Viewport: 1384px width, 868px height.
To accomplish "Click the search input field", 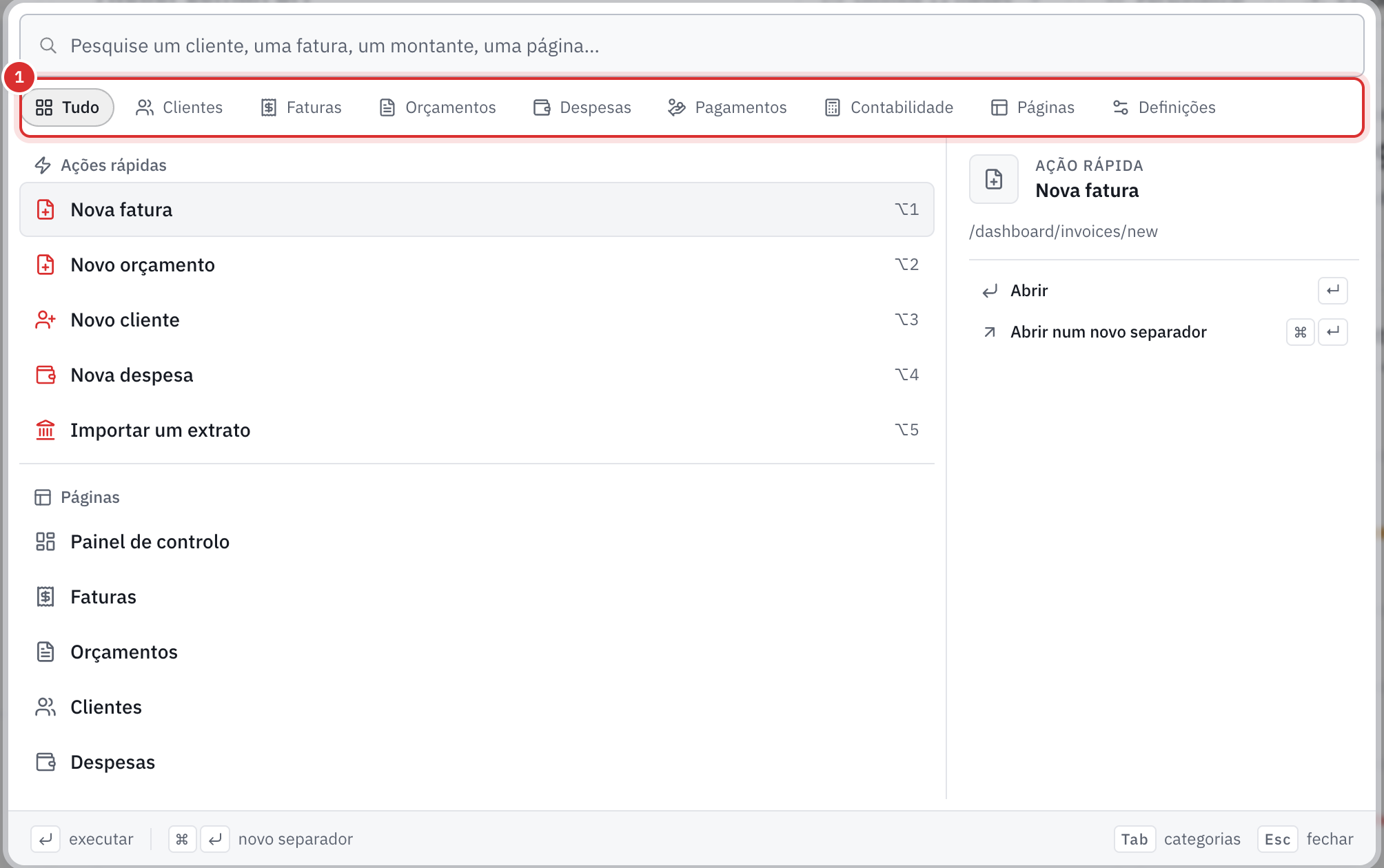I will click(692, 45).
